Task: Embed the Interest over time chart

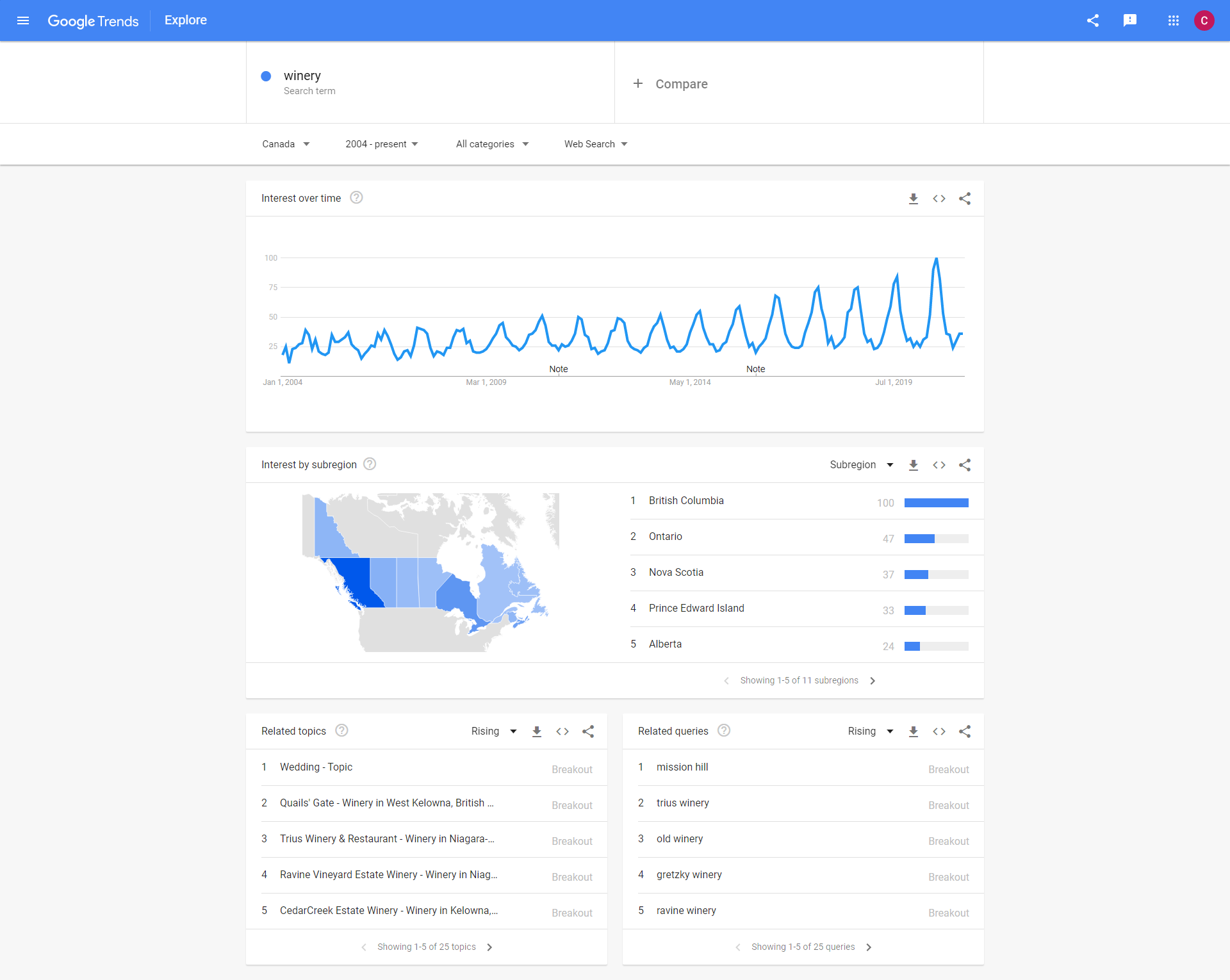Action: 939,199
